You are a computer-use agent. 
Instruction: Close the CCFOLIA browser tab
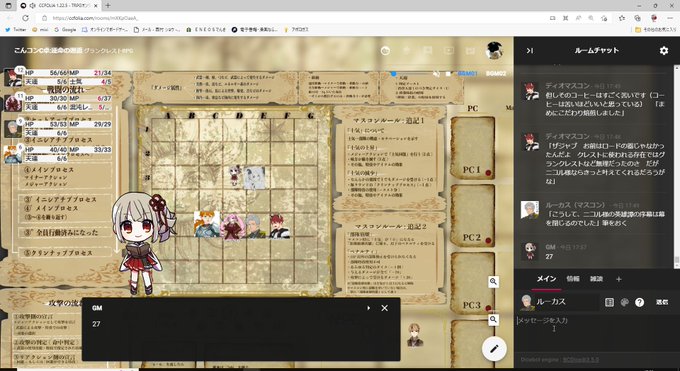pos(96,5)
